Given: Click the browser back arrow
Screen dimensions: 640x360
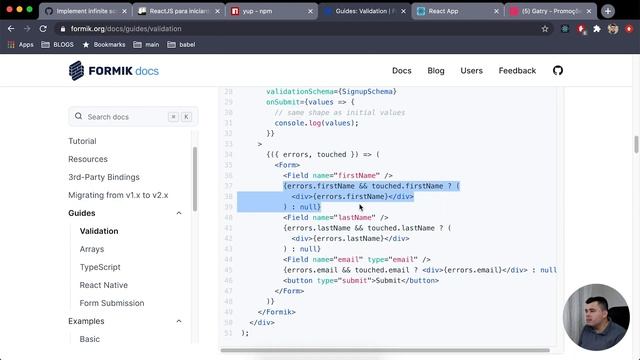Looking at the screenshot, I should (11, 29).
